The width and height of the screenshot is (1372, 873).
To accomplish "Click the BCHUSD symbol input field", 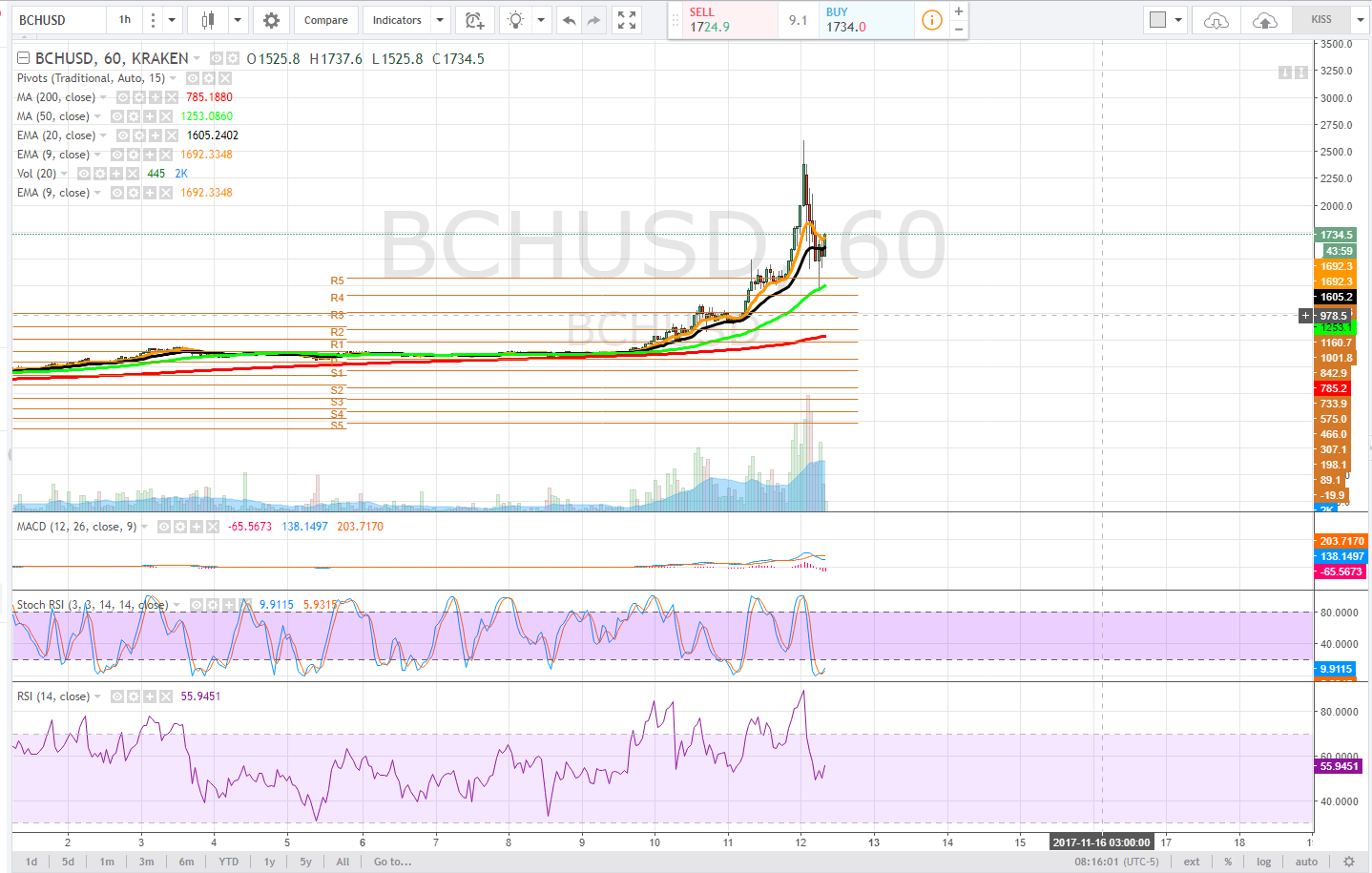I will coord(59,20).
